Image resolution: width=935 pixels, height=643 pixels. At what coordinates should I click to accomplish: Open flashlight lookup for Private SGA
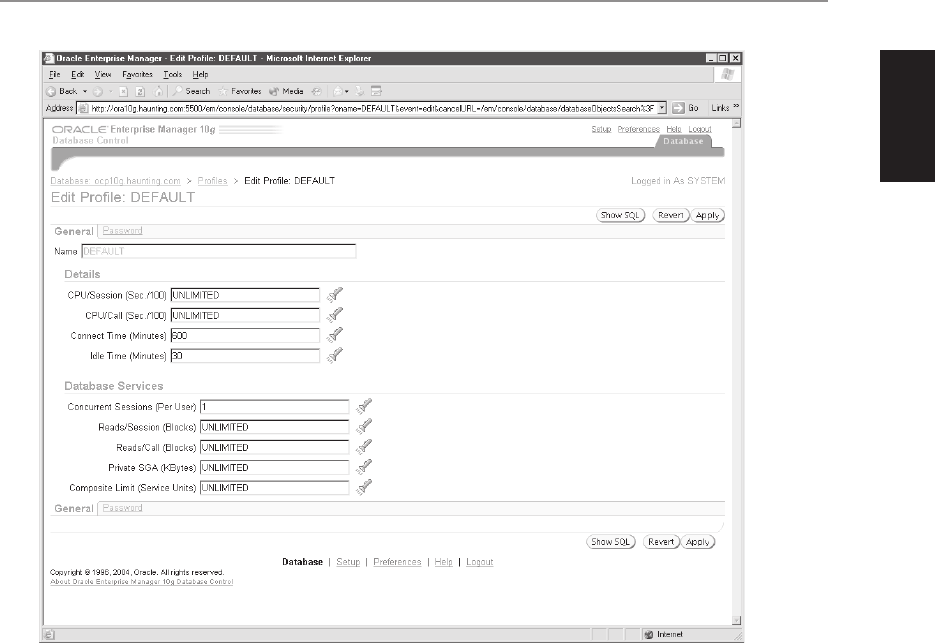[364, 467]
